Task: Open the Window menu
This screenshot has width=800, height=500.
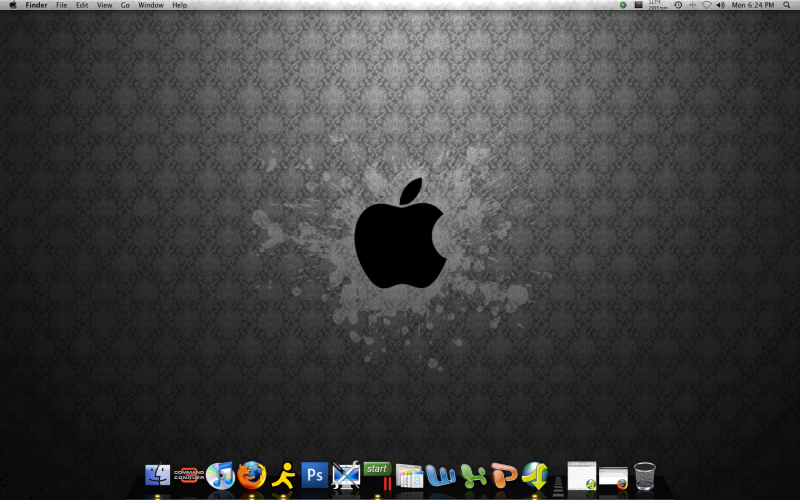Action: pyautogui.click(x=151, y=5)
